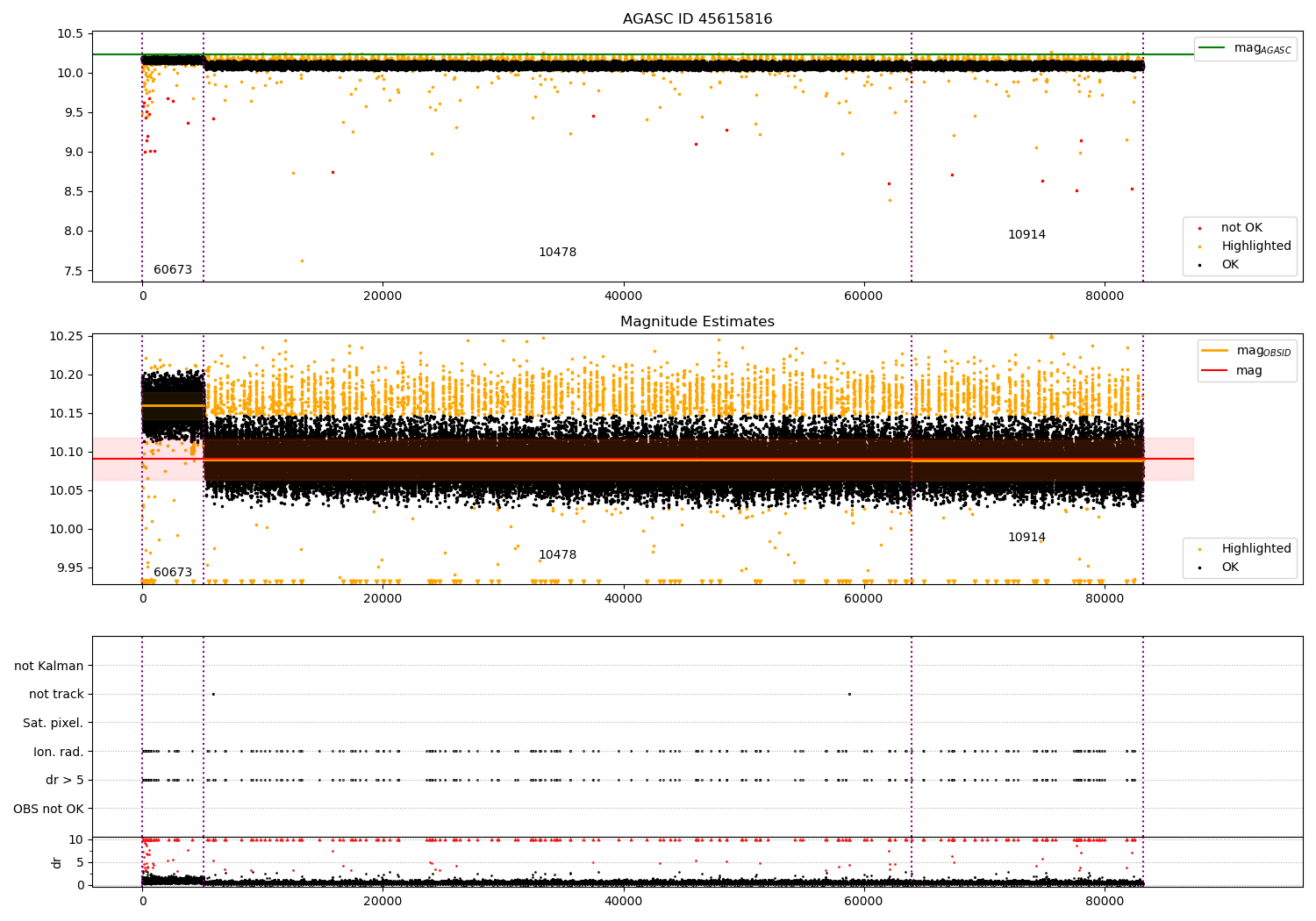1316x921 pixels.
Task: Click the '10.5' y-tick of the top plot
Action: (x=70, y=33)
